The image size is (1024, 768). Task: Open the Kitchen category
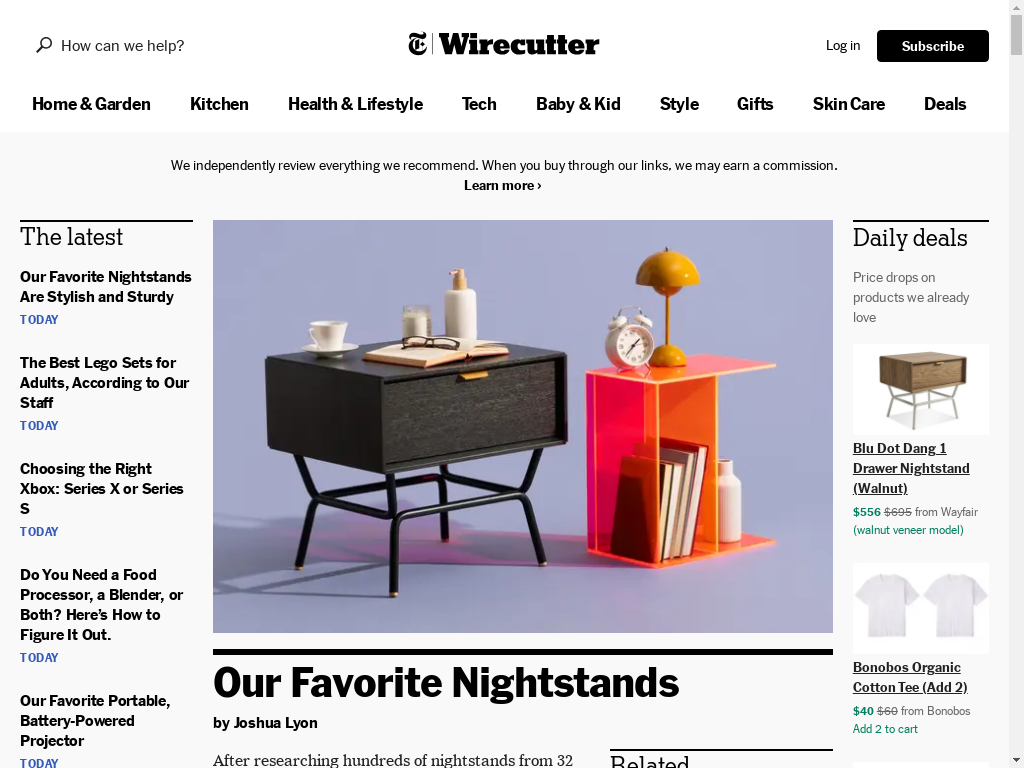[219, 104]
